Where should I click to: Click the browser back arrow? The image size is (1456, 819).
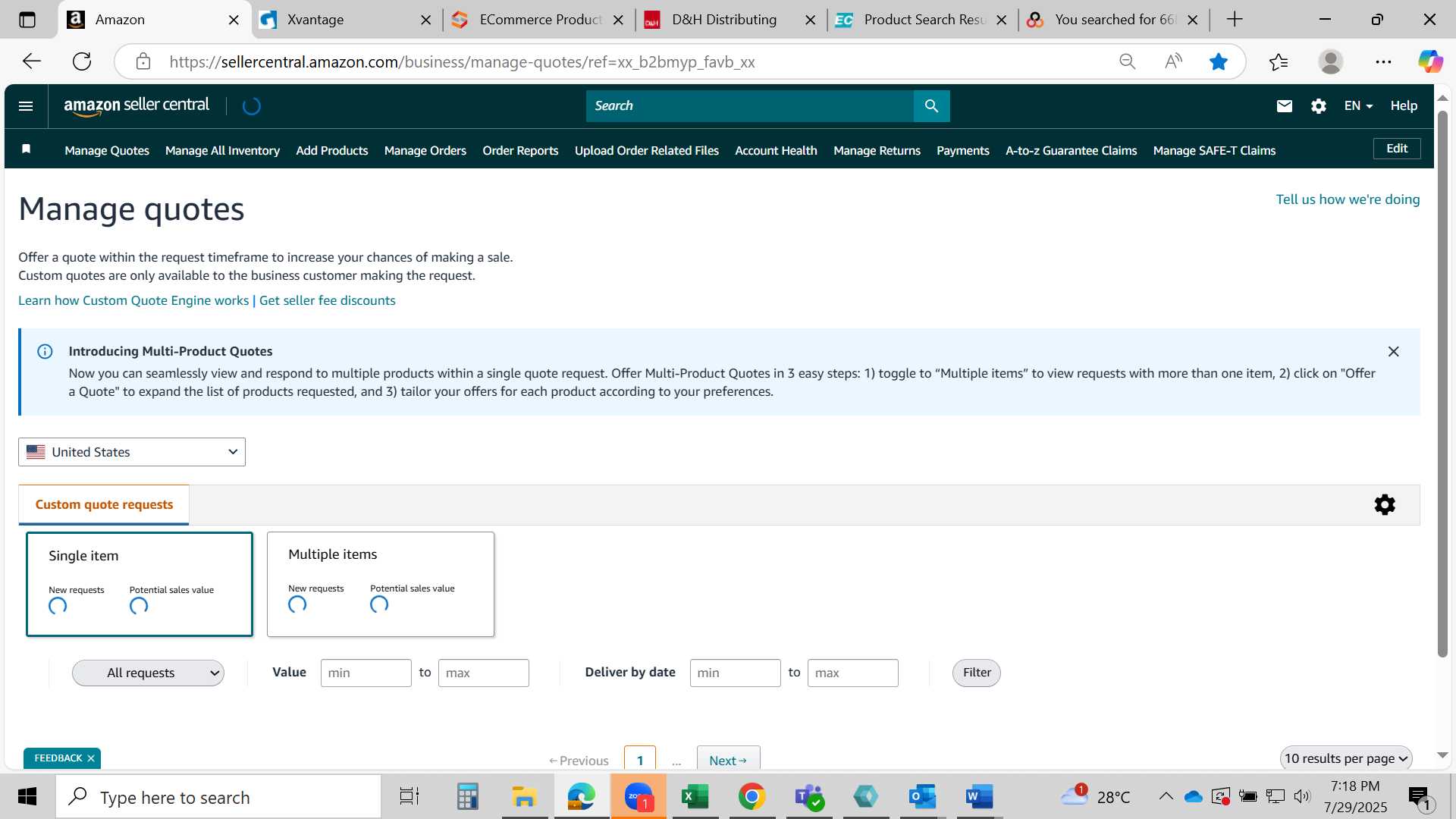pos(32,61)
